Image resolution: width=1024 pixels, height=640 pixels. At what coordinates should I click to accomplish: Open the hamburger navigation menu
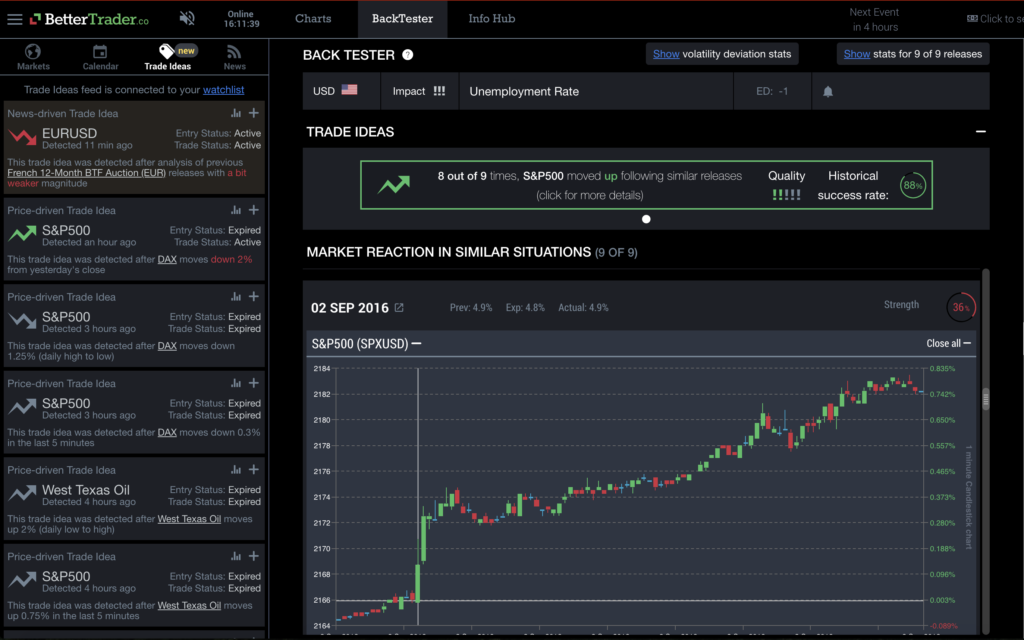(15, 18)
